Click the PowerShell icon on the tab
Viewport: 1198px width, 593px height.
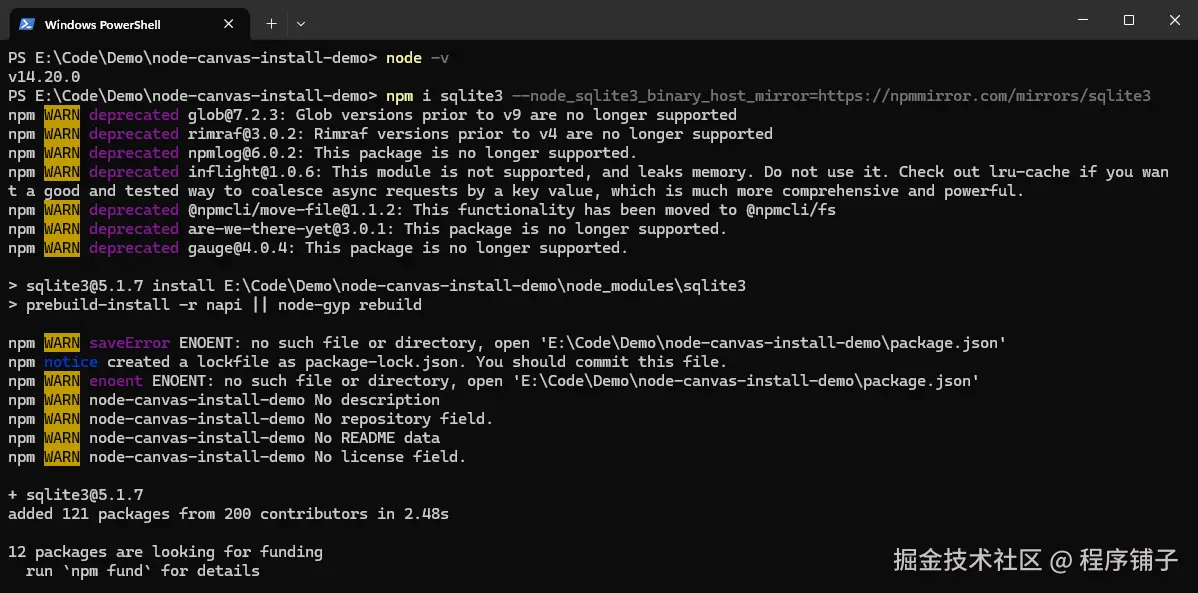[x=27, y=24]
